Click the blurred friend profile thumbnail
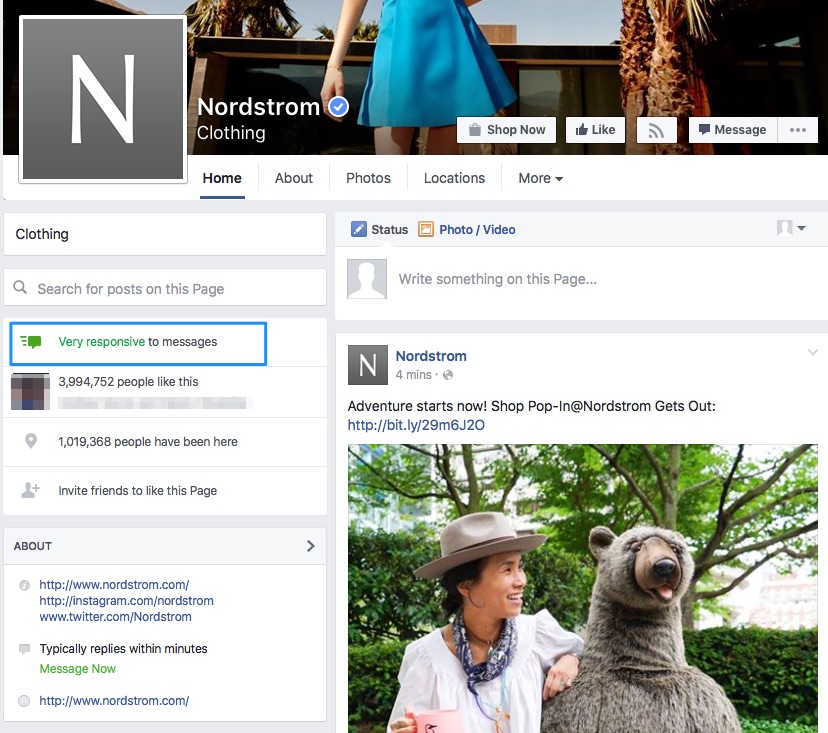Viewport: 828px width, 733px height. click(30, 391)
